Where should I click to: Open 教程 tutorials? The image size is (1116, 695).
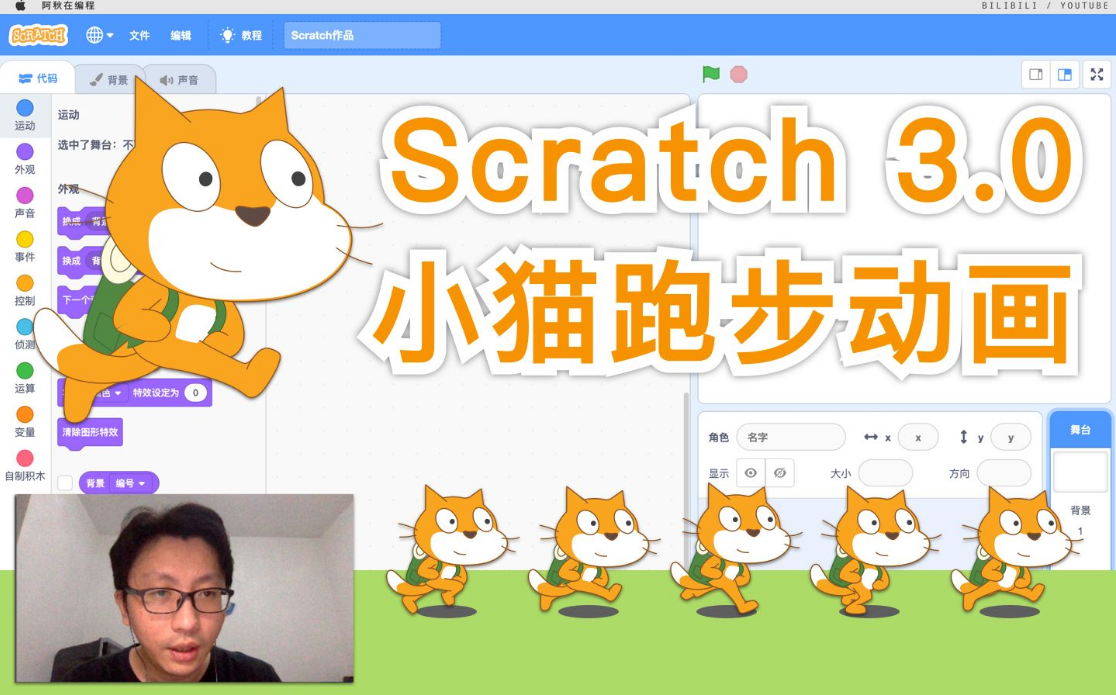[241, 35]
